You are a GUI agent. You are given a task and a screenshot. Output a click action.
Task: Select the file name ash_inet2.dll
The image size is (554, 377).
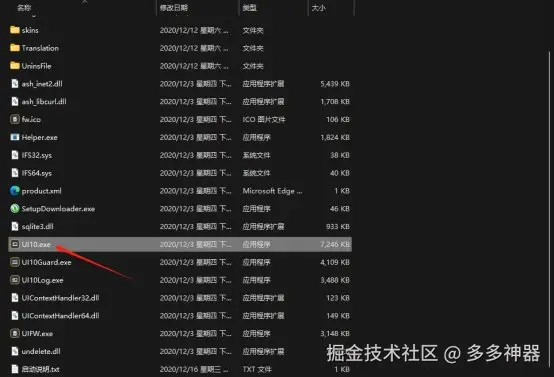pos(42,84)
